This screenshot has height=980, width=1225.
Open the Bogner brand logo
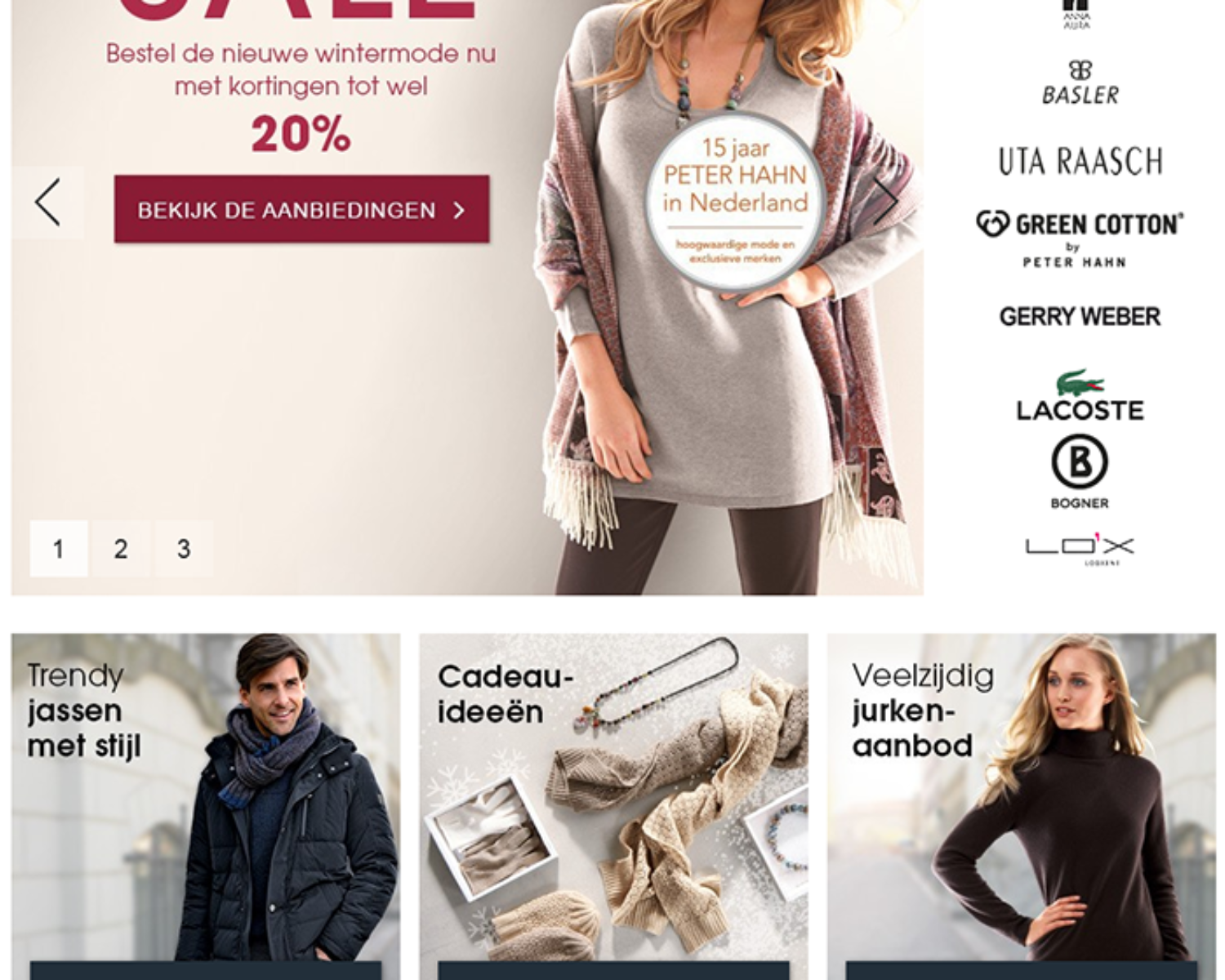1080,472
